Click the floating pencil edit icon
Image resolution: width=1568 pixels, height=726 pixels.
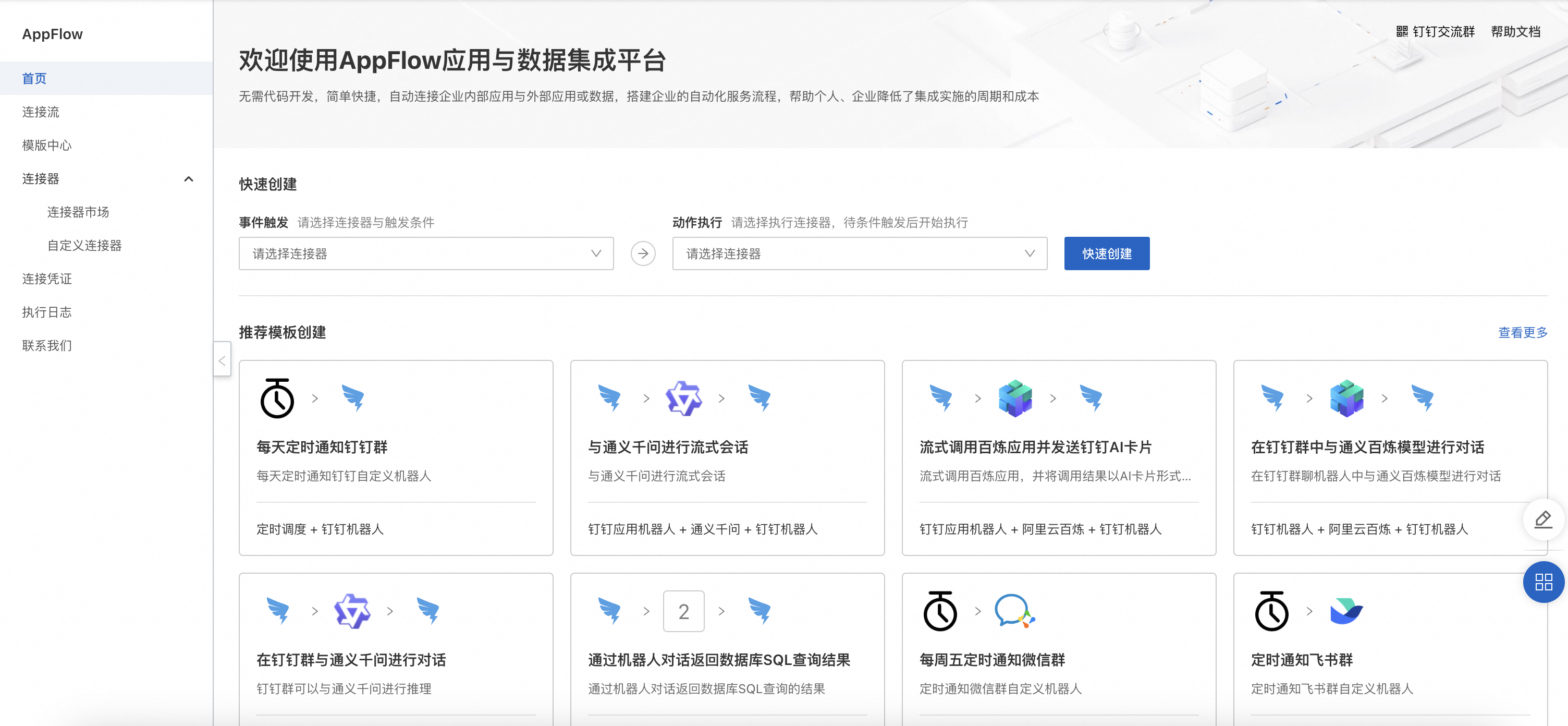click(x=1543, y=519)
